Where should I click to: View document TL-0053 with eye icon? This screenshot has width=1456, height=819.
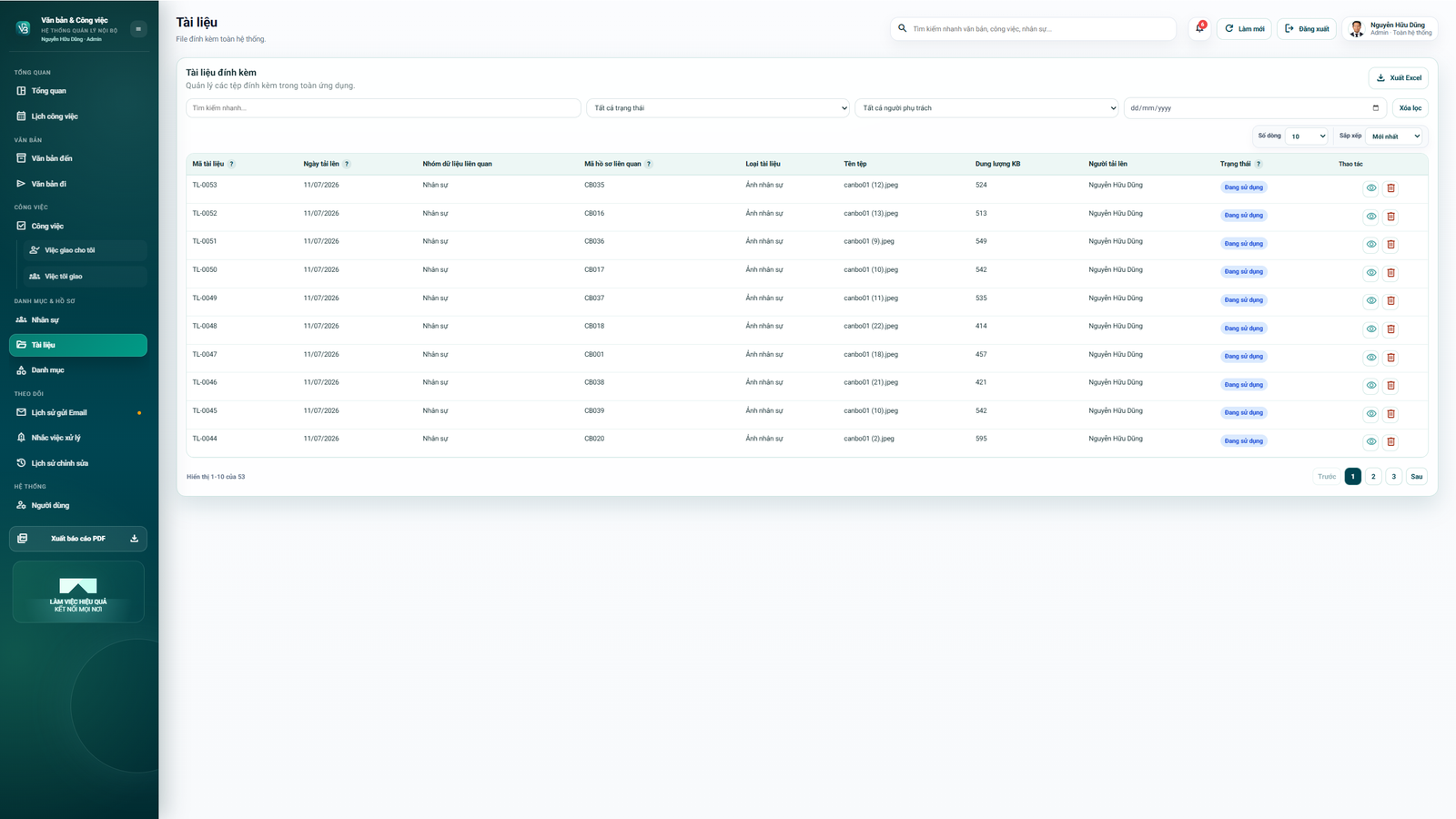tap(1370, 188)
